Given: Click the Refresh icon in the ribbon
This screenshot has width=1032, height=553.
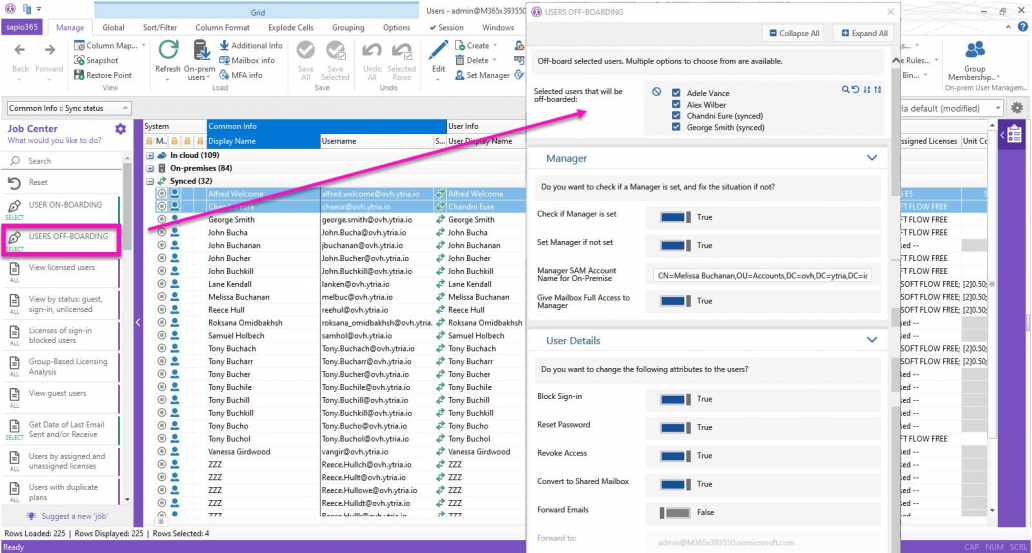Looking at the screenshot, I should [x=168, y=50].
